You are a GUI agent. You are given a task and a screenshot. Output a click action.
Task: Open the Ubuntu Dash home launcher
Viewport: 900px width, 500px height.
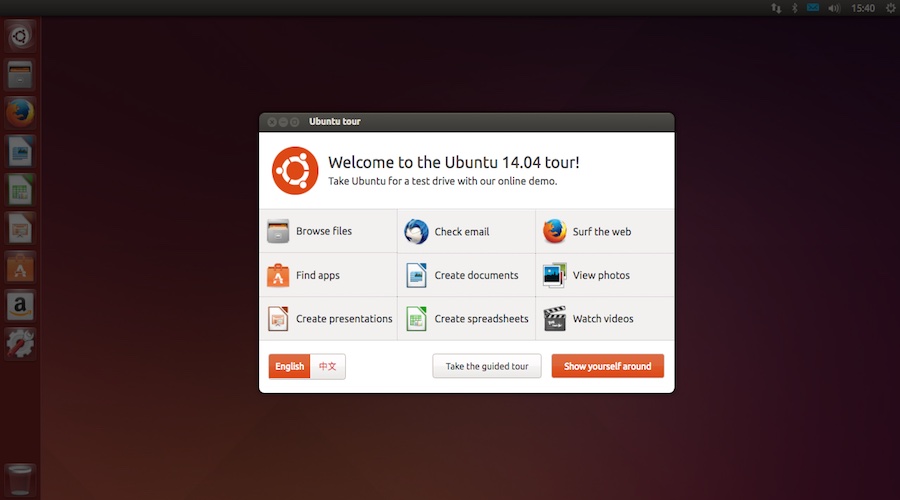click(20, 37)
